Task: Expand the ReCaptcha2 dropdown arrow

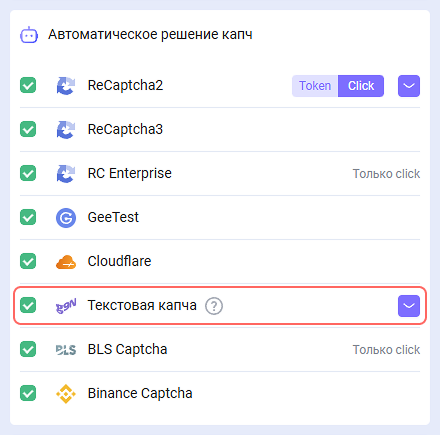Action: pyautogui.click(x=409, y=86)
